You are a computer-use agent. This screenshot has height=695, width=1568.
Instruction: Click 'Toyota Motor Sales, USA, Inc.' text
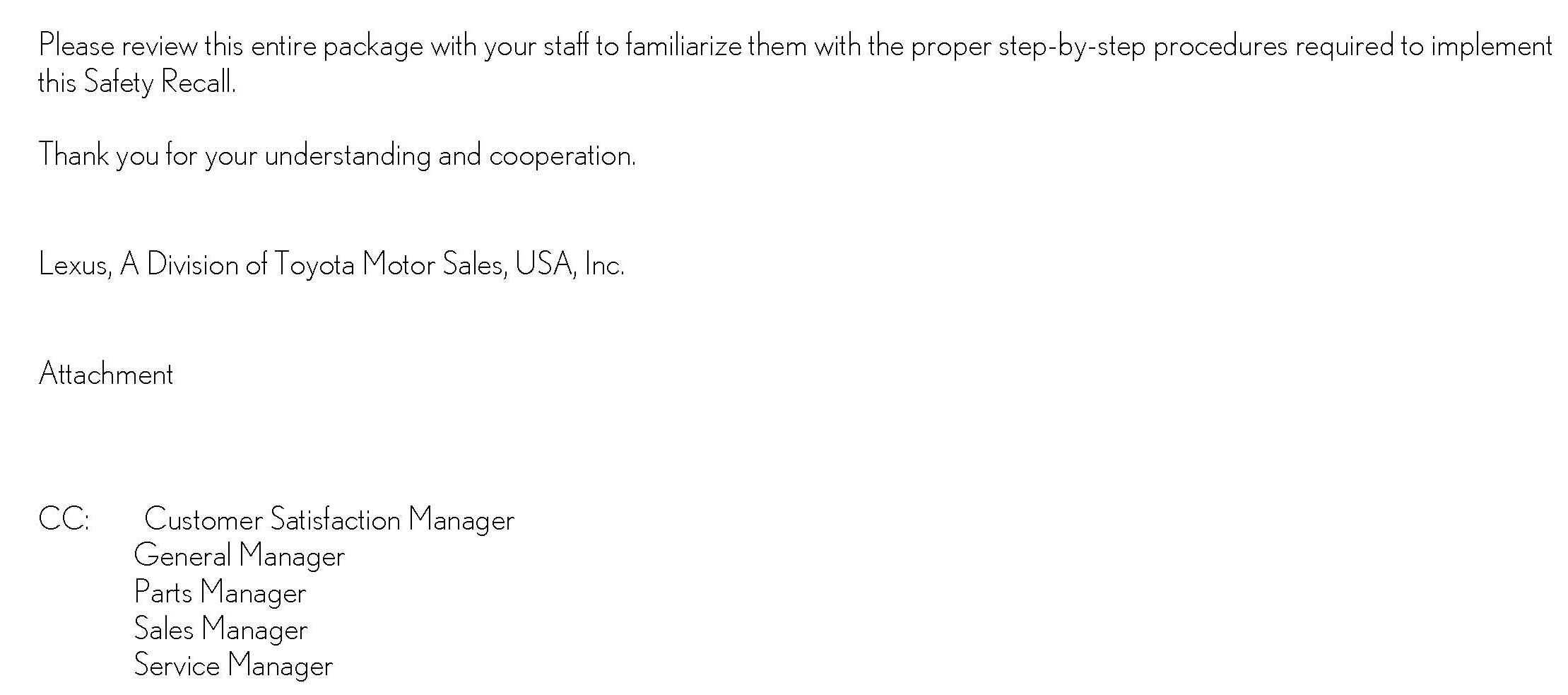click(449, 264)
